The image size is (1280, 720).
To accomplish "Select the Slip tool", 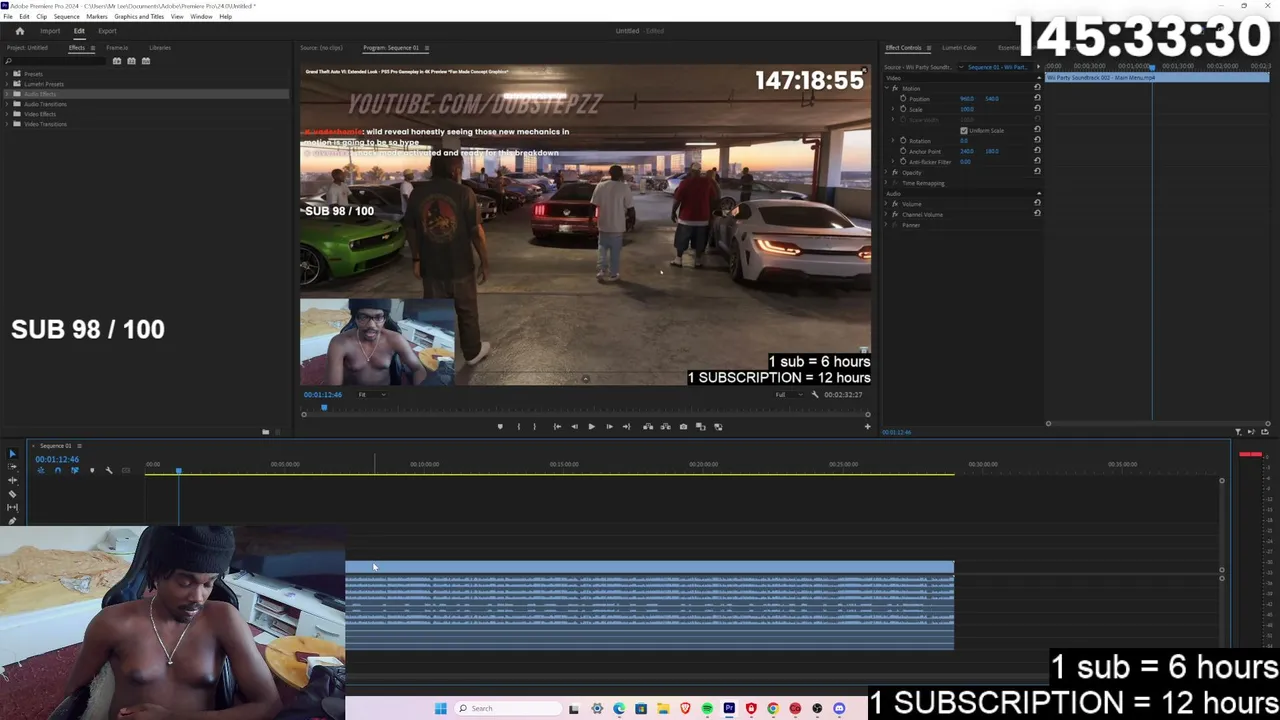I will pos(12,507).
